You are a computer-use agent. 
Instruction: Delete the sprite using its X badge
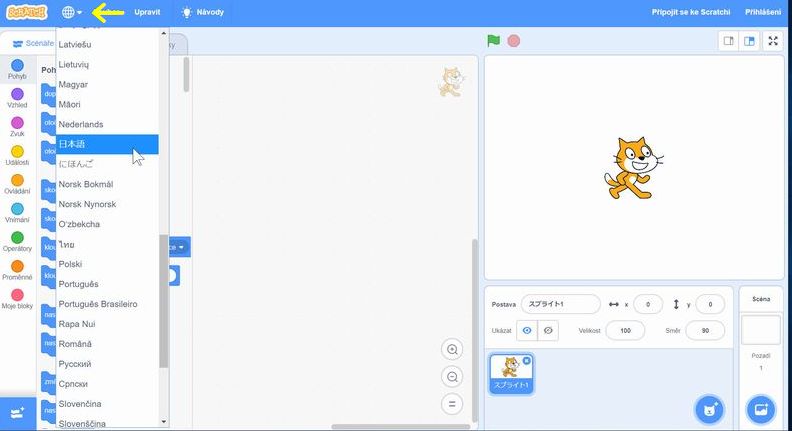527,360
